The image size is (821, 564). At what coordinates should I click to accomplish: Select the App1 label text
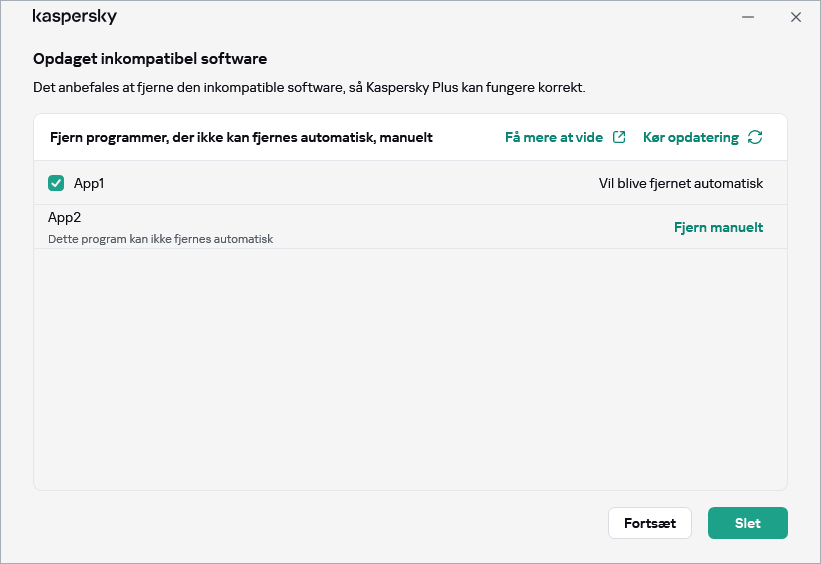(x=89, y=184)
